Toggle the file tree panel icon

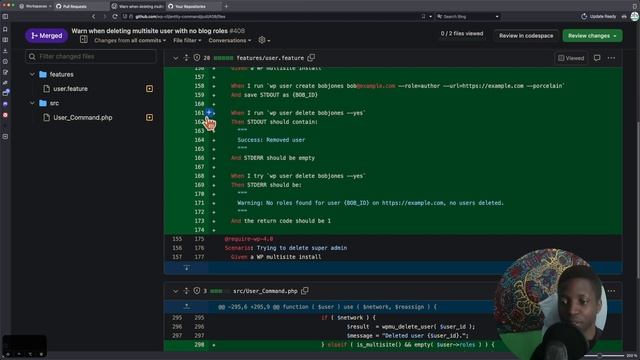pos(84,40)
